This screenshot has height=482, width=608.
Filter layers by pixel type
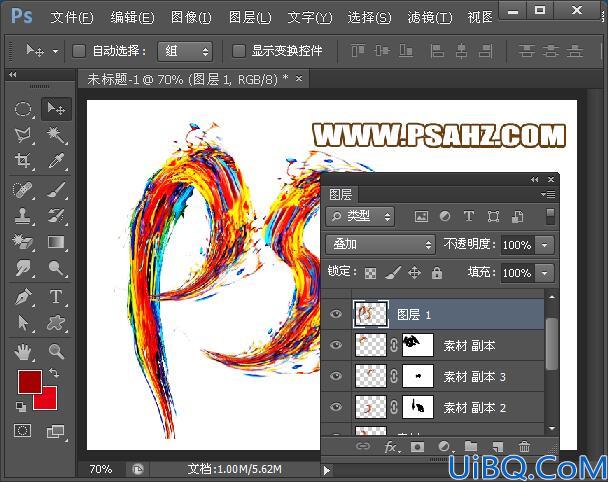[x=421, y=216]
